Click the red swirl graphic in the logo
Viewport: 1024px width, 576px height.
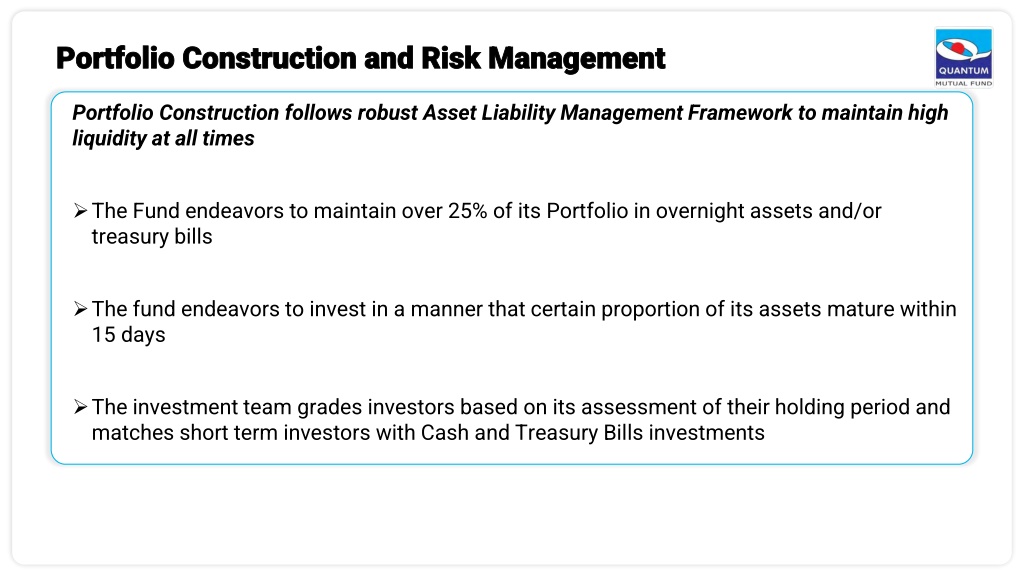[958, 48]
